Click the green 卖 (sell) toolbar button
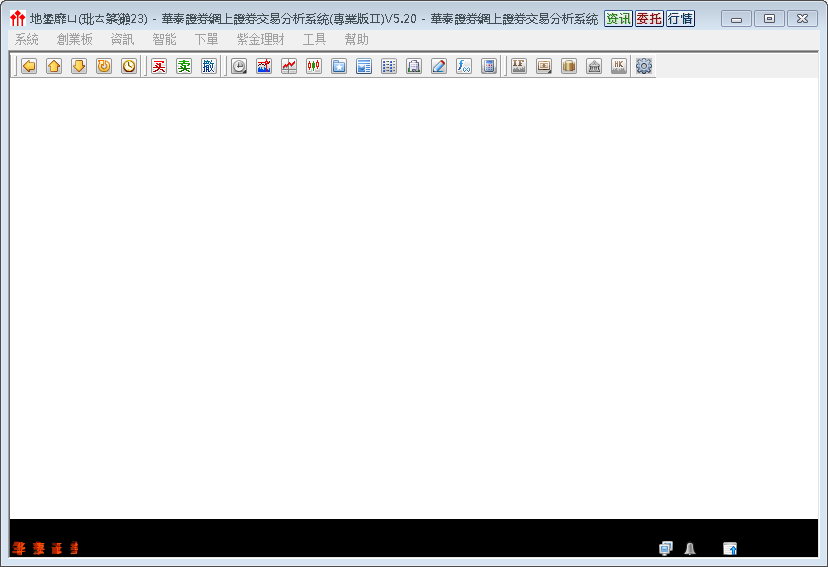The height and width of the screenshot is (567, 828). click(x=183, y=66)
